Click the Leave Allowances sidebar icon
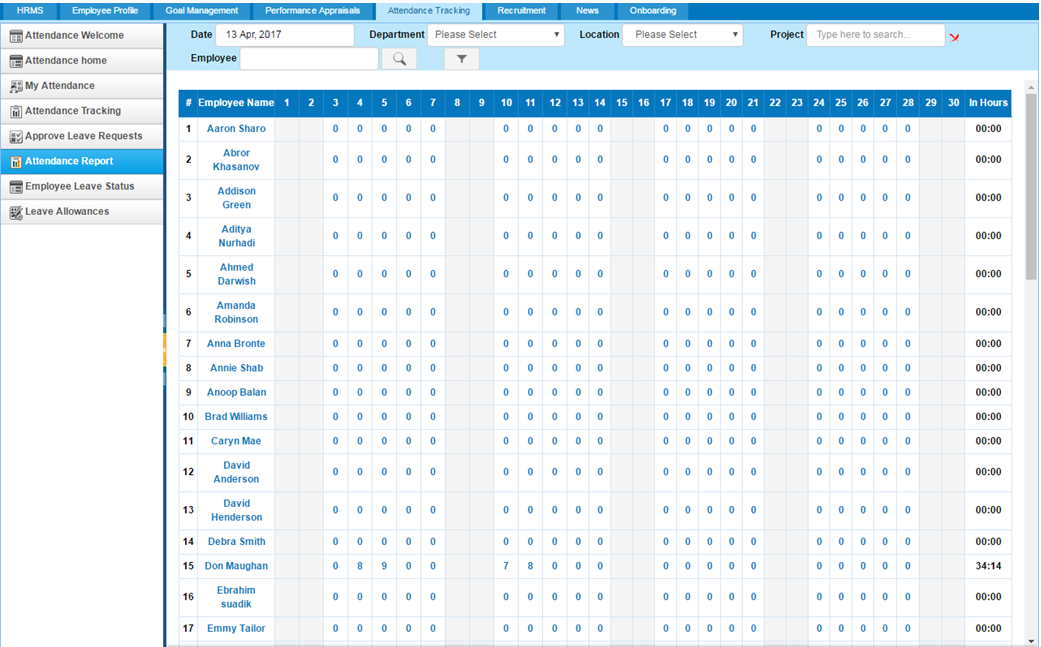1041x647 pixels. 16,212
